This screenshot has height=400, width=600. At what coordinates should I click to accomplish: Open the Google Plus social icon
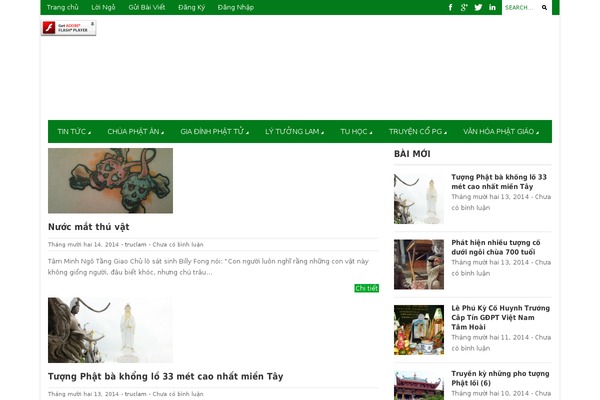pyautogui.click(x=464, y=7)
